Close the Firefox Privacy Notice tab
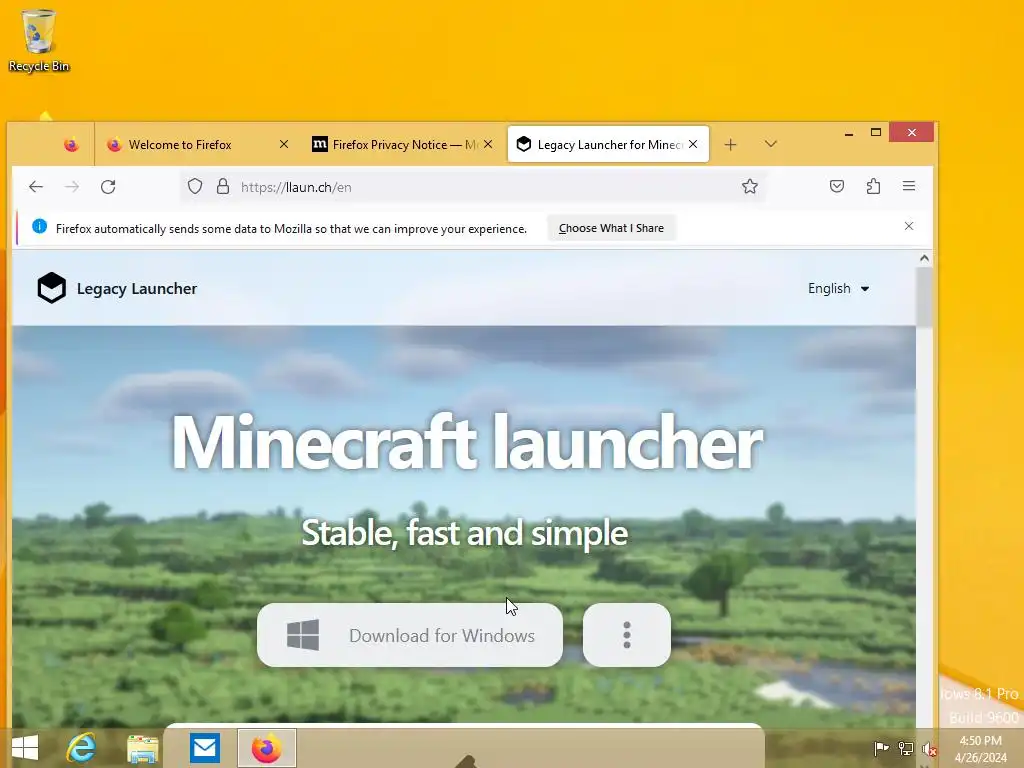This screenshot has height=768, width=1024. (x=488, y=144)
